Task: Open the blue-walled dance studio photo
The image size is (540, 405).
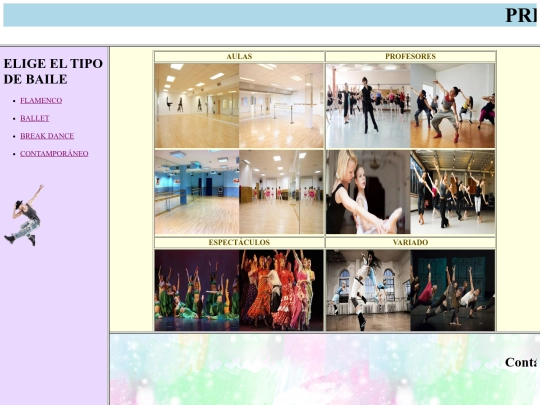Action: coord(197,192)
